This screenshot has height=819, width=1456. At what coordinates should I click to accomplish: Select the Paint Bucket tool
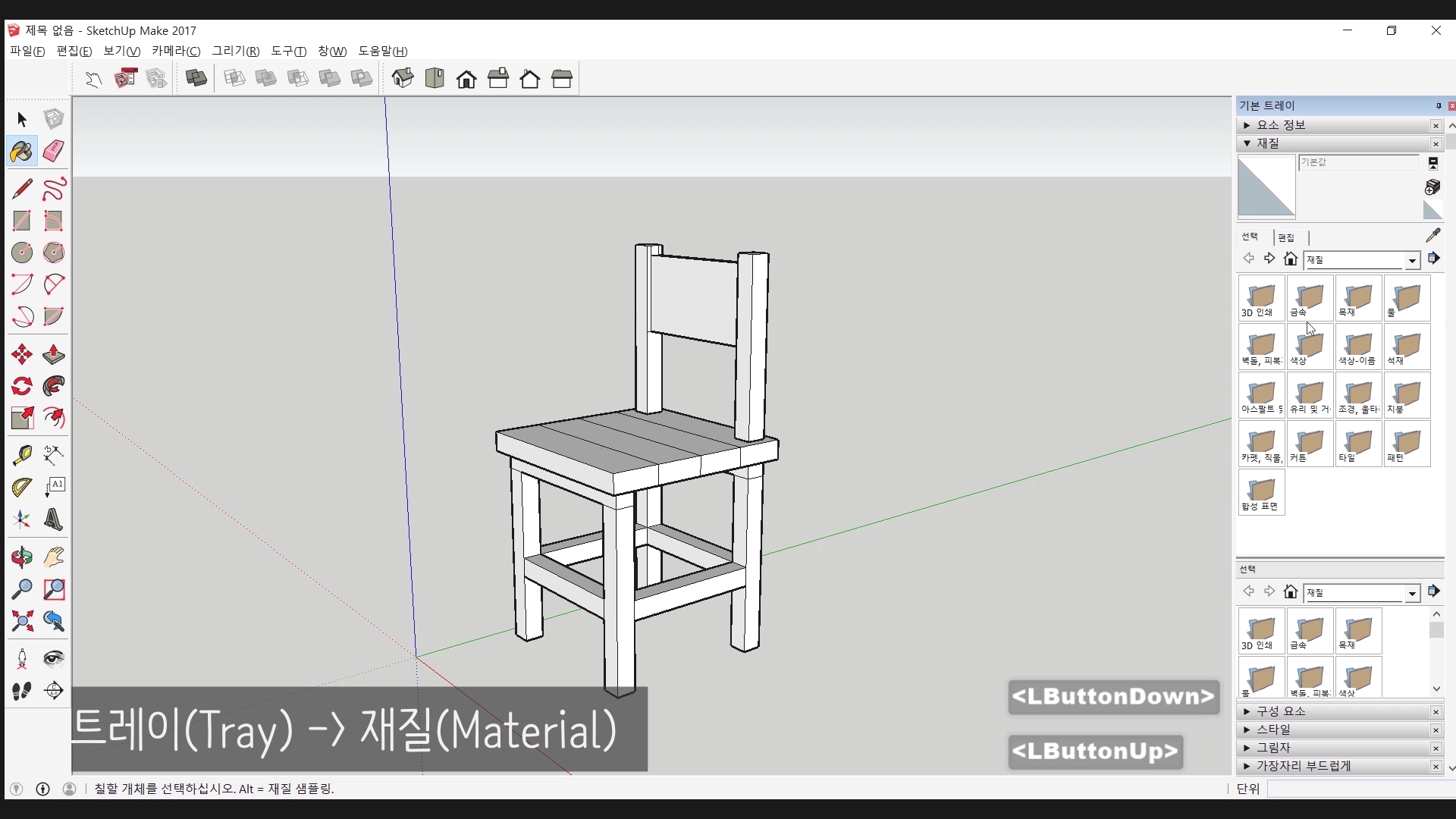(x=21, y=151)
